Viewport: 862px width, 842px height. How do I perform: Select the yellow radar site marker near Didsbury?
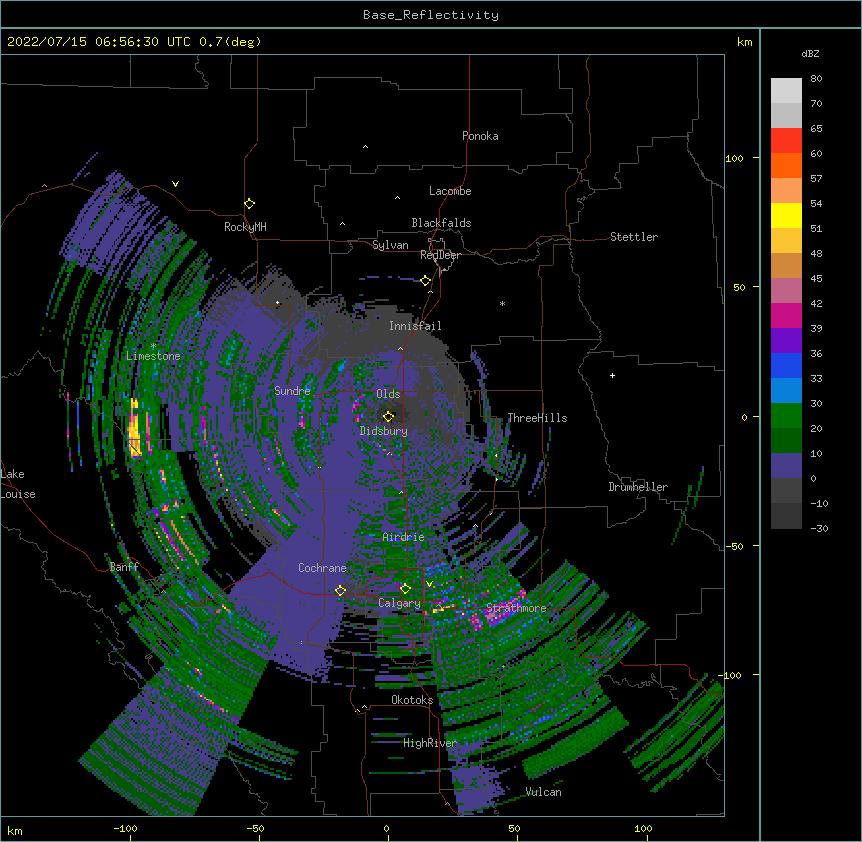click(389, 416)
